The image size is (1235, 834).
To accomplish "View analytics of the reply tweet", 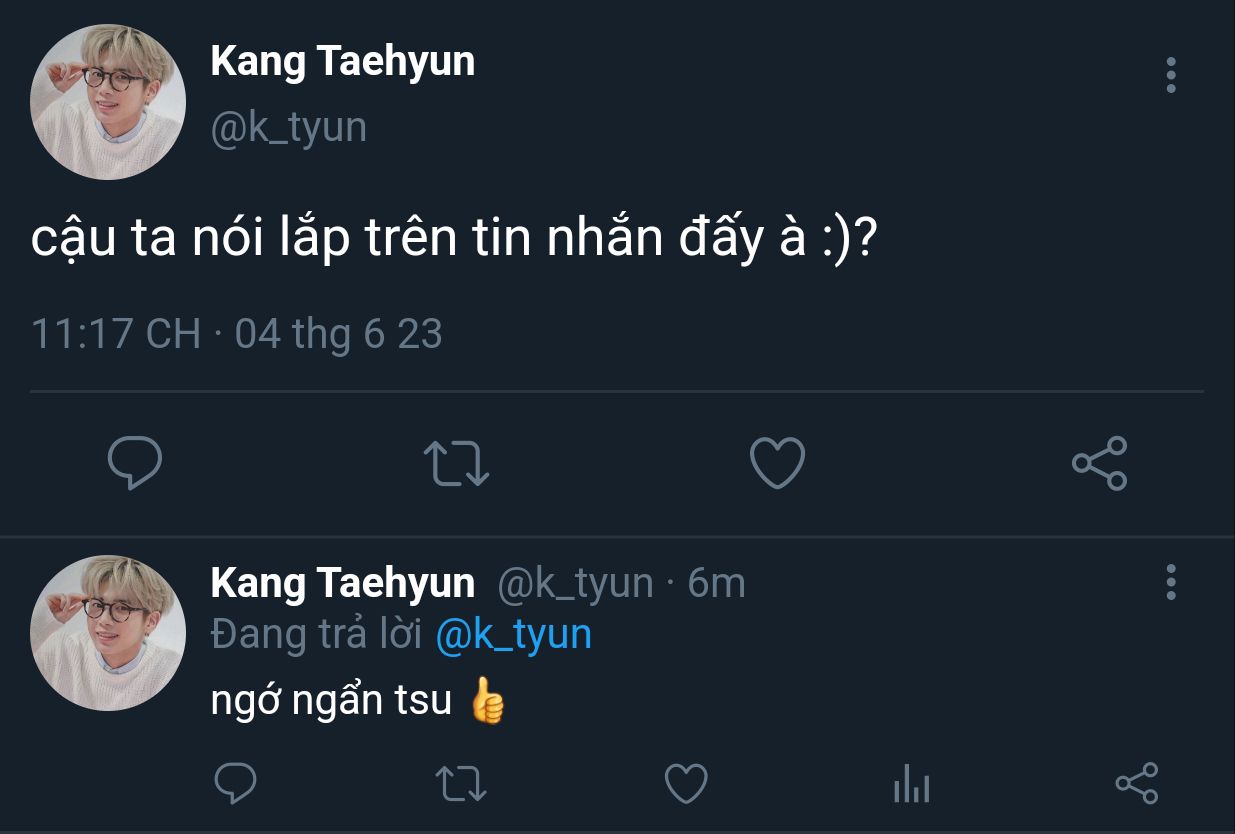I will coord(911,783).
